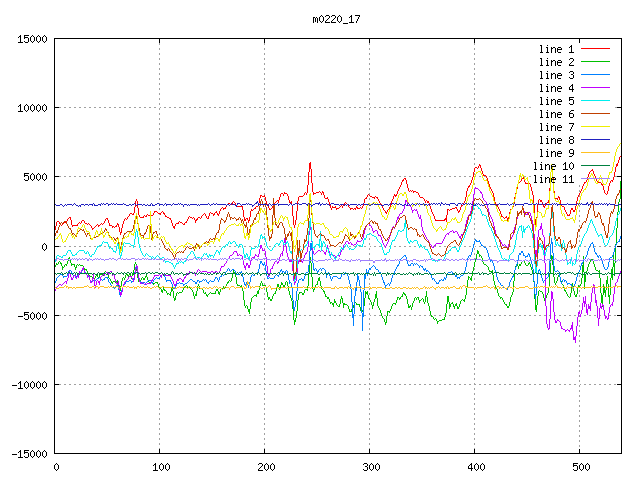Select the 'line 4' legend entry text
This screenshot has width=640, height=480.
coord(556,88)
